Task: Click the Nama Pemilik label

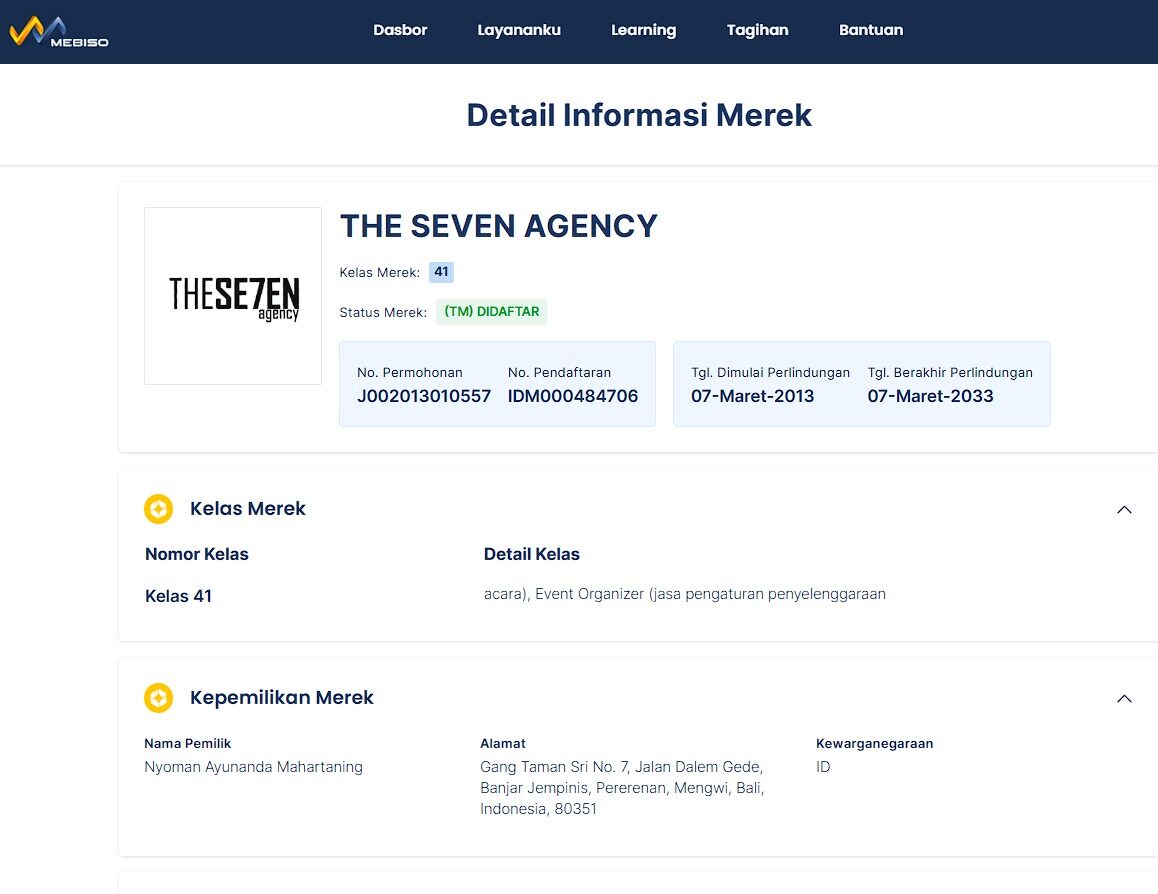Action: click(x=188, y=743)
